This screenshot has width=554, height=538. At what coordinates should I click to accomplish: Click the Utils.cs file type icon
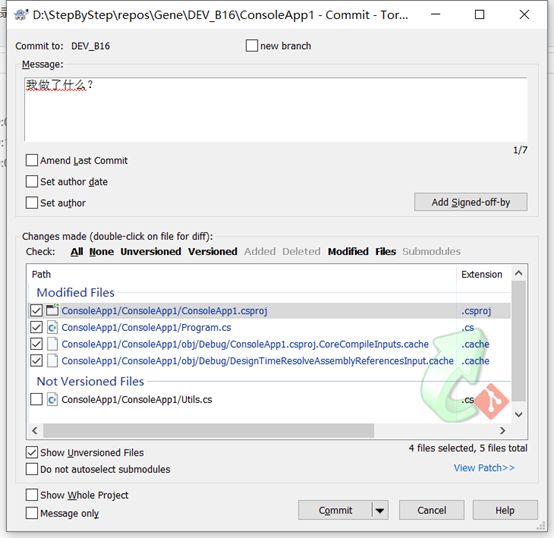(52, 400)
